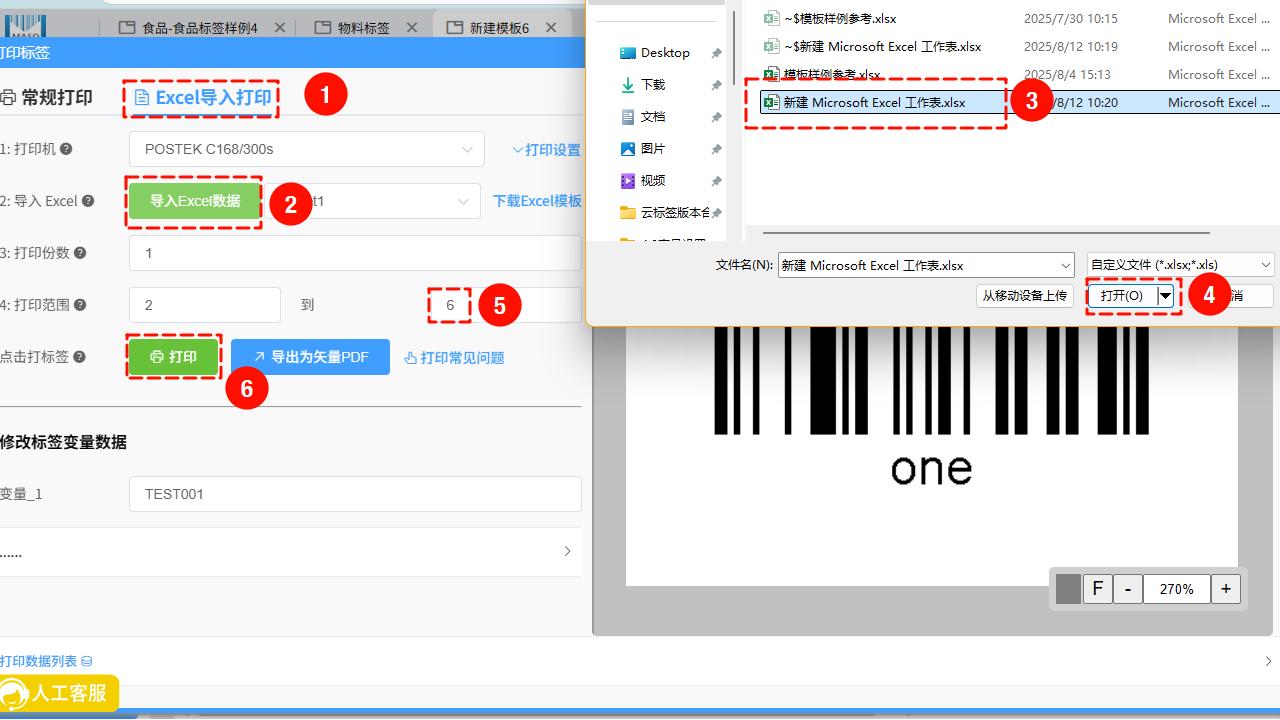Close the 食品-食品标签样例4 tab

[x=279, y=28]
